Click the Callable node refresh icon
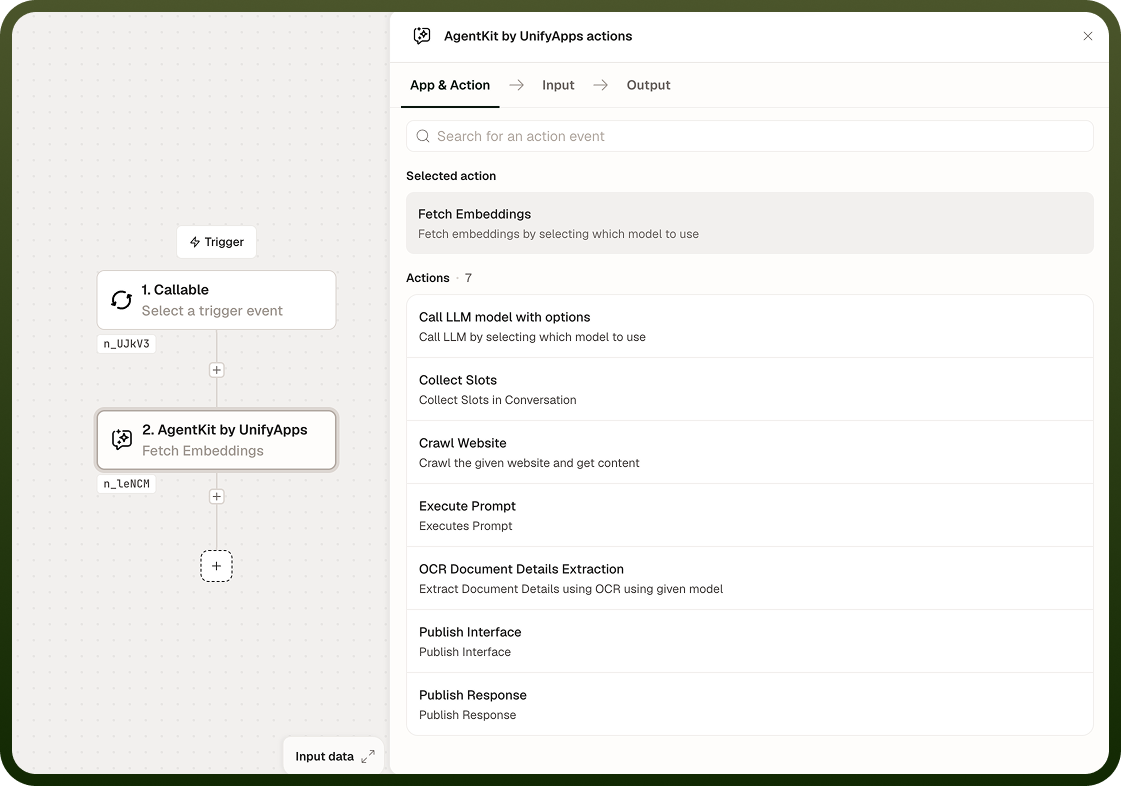 (122, 300)
